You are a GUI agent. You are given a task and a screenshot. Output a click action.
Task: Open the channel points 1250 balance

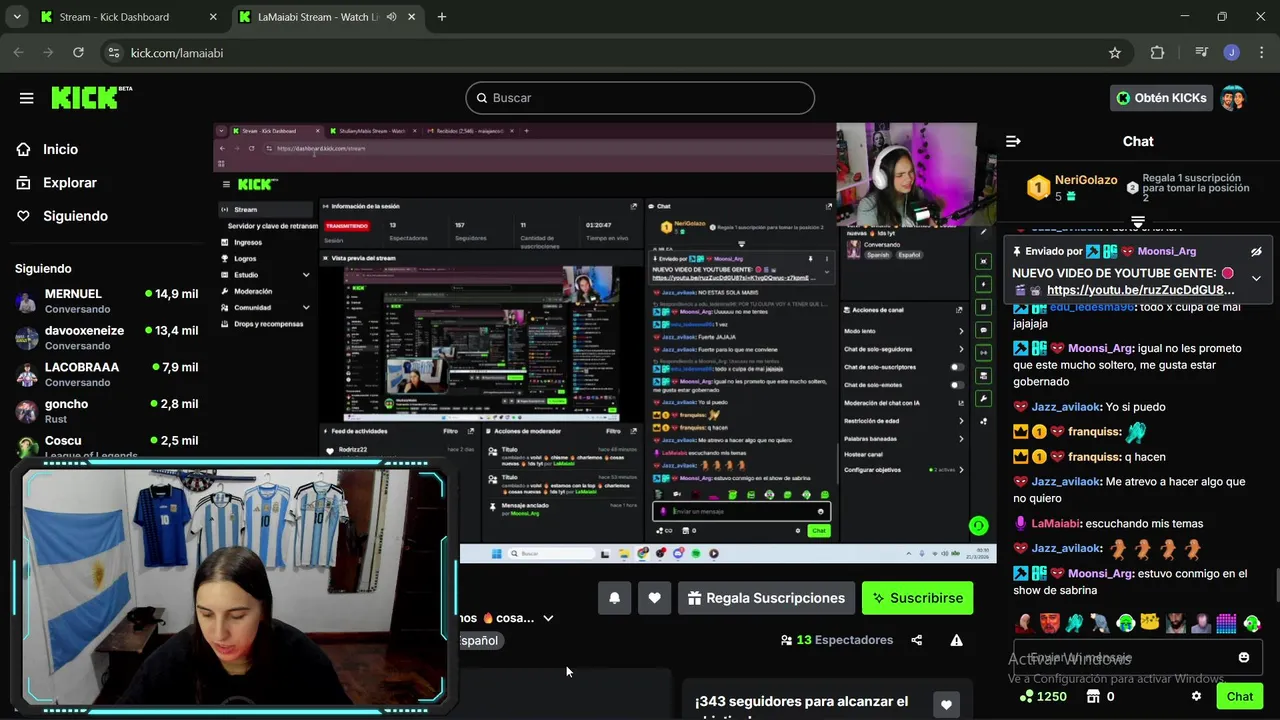click(1043, 696)
